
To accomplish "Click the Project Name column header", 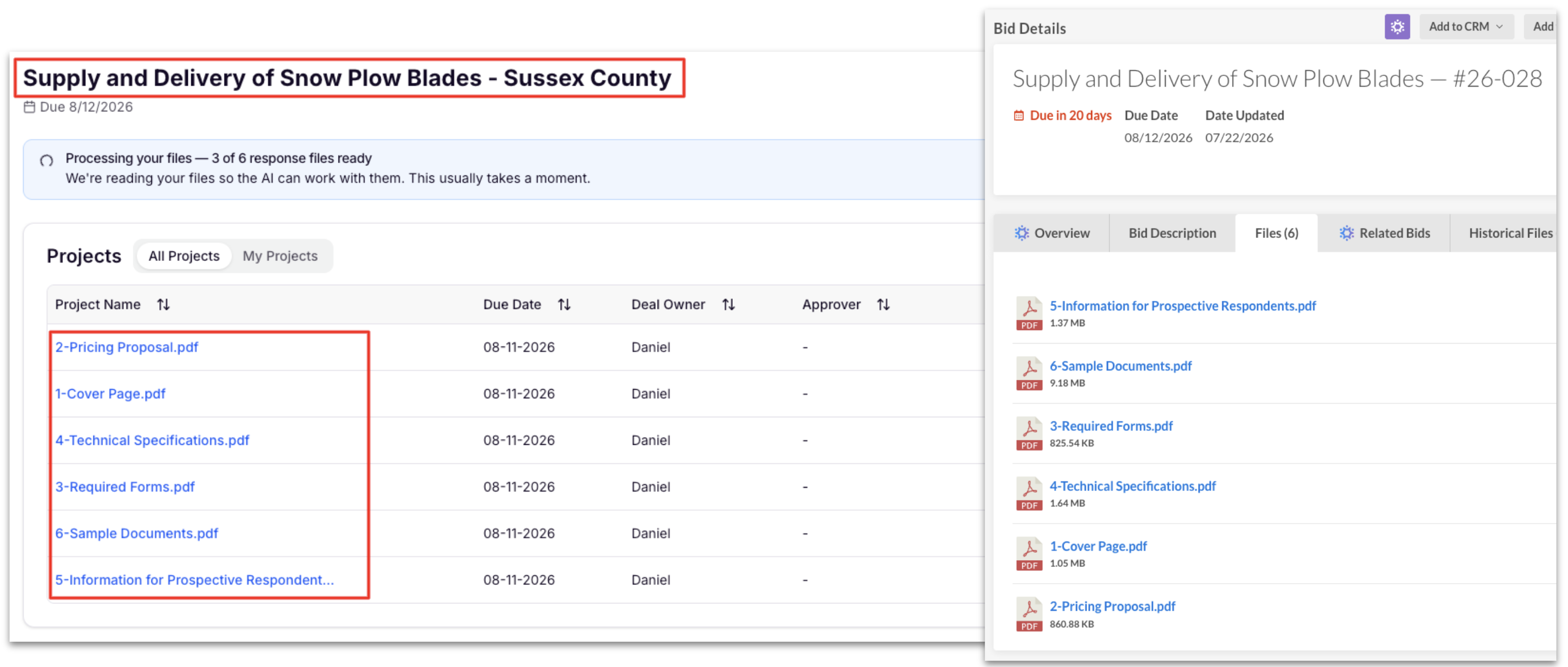I will tap(97, 305).
